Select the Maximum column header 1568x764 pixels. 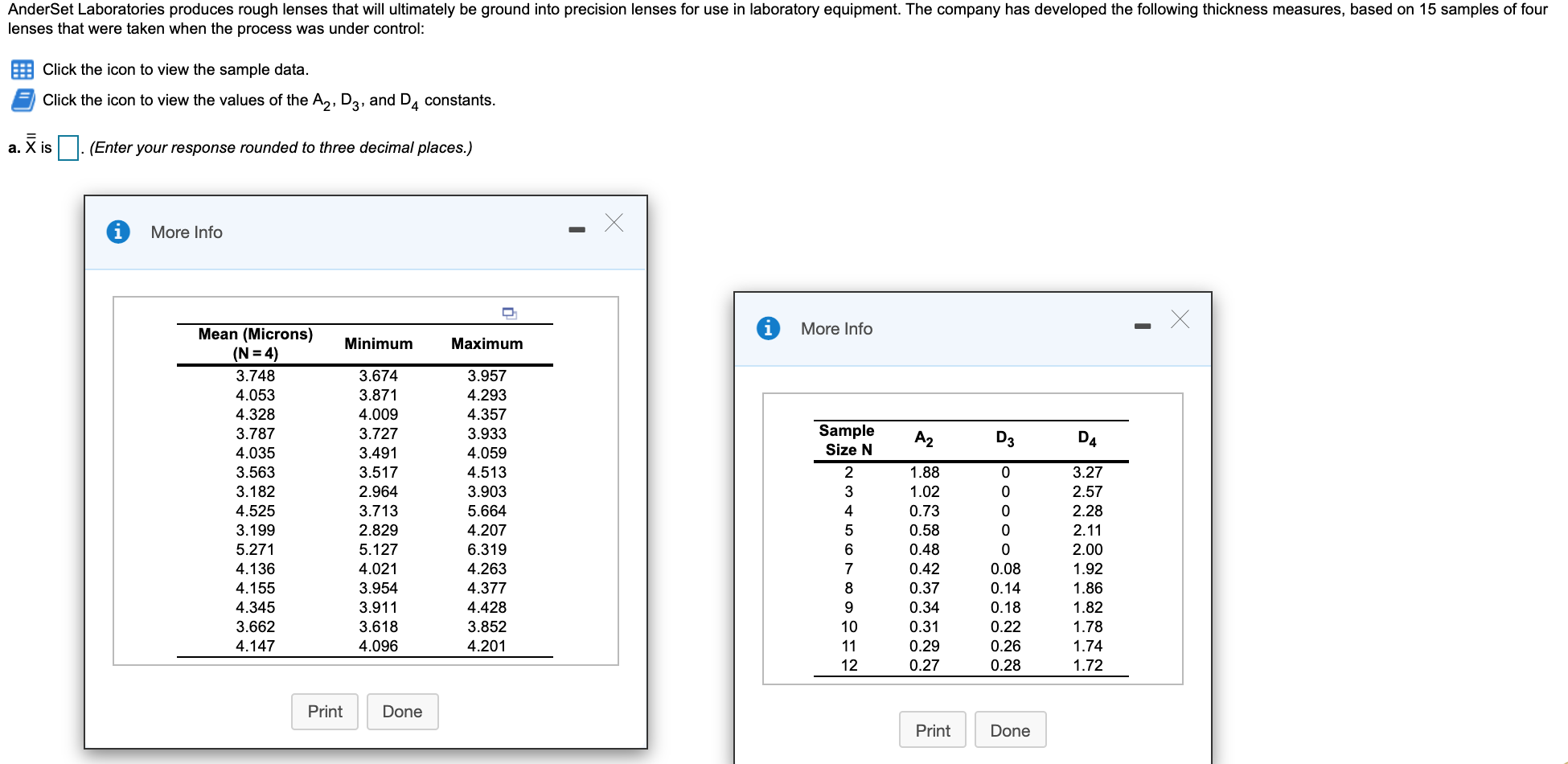pyautogui.click(x=487, y=343)
